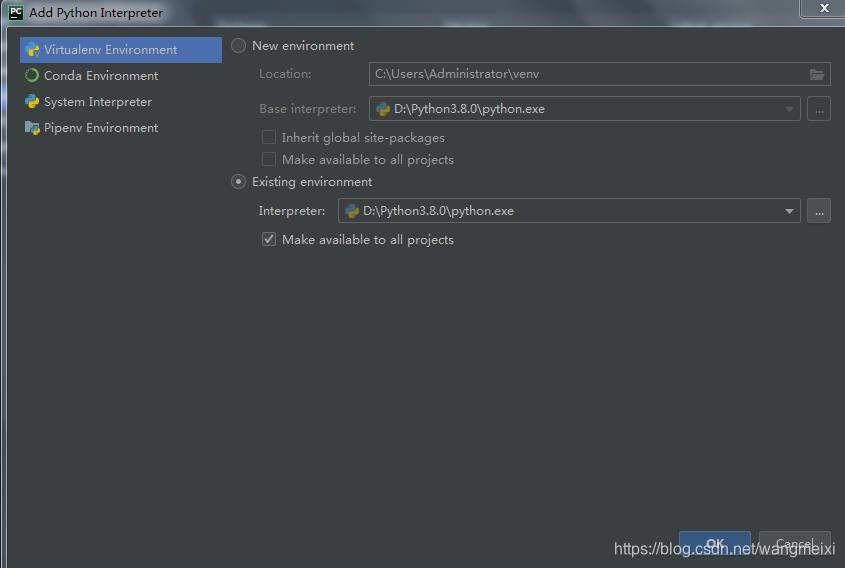Uncheck Make available under Existing environment
845x568 pixels.
[268, 239]
